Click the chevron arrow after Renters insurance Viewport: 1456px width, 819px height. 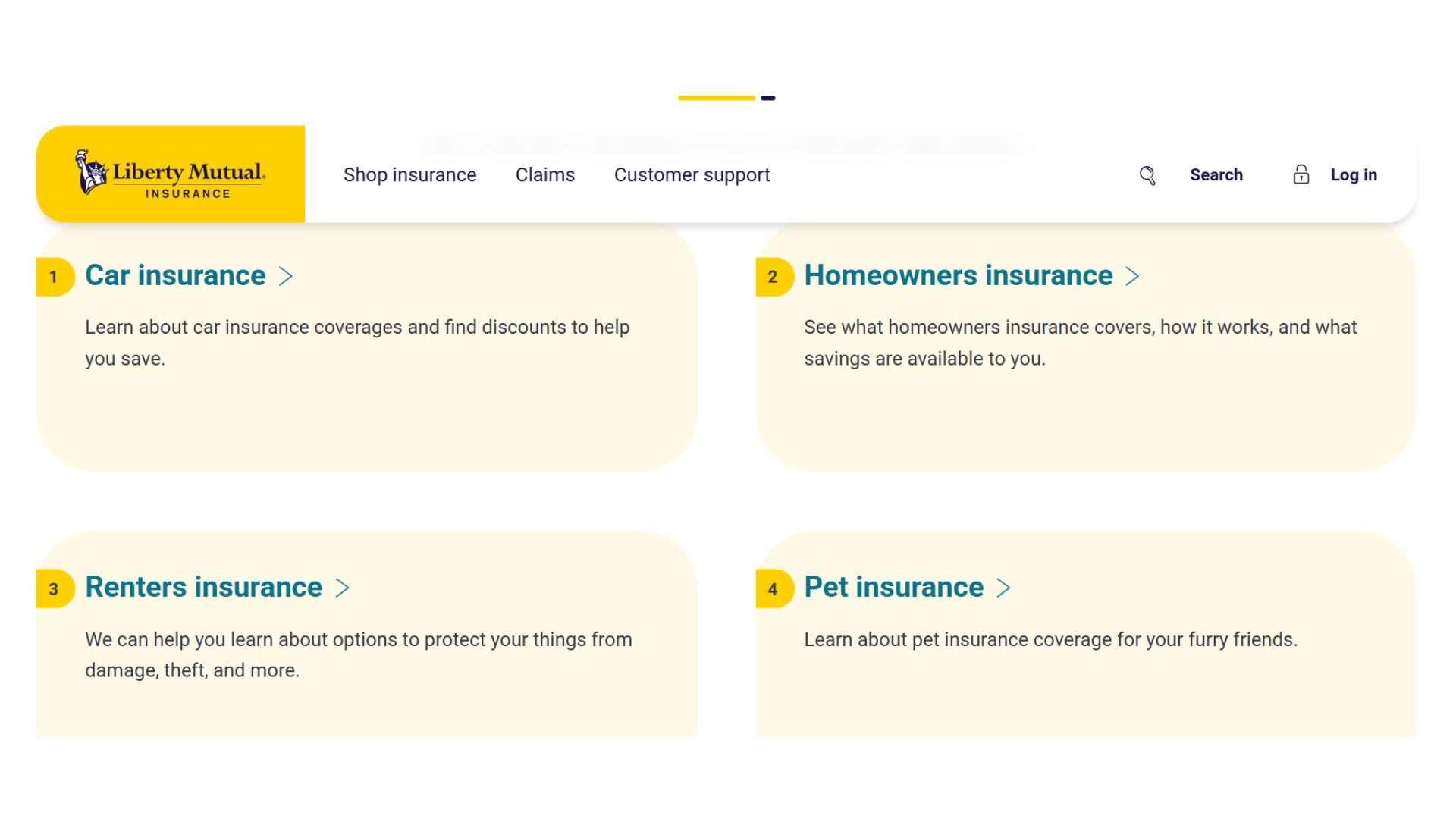click(x=343, y=588)
